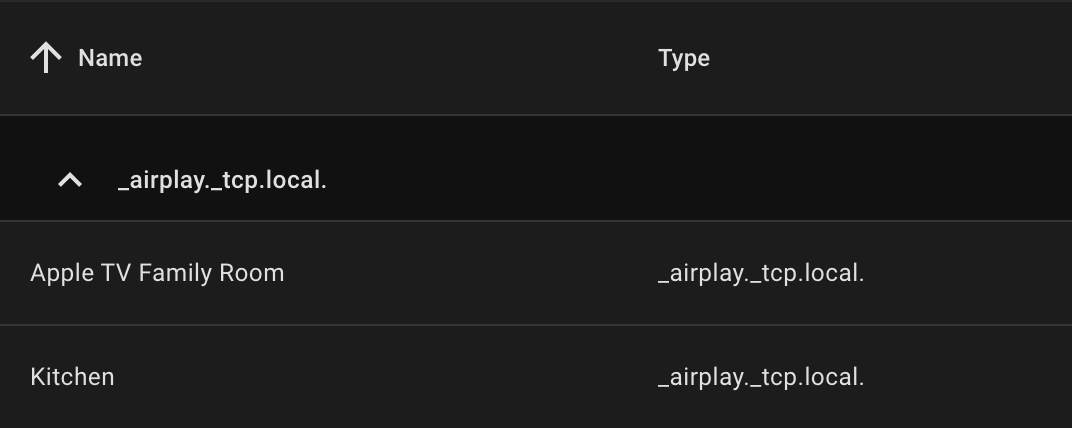The image size is (1072, 428).
Task: Click the Name header text
Action: [110, 58]
